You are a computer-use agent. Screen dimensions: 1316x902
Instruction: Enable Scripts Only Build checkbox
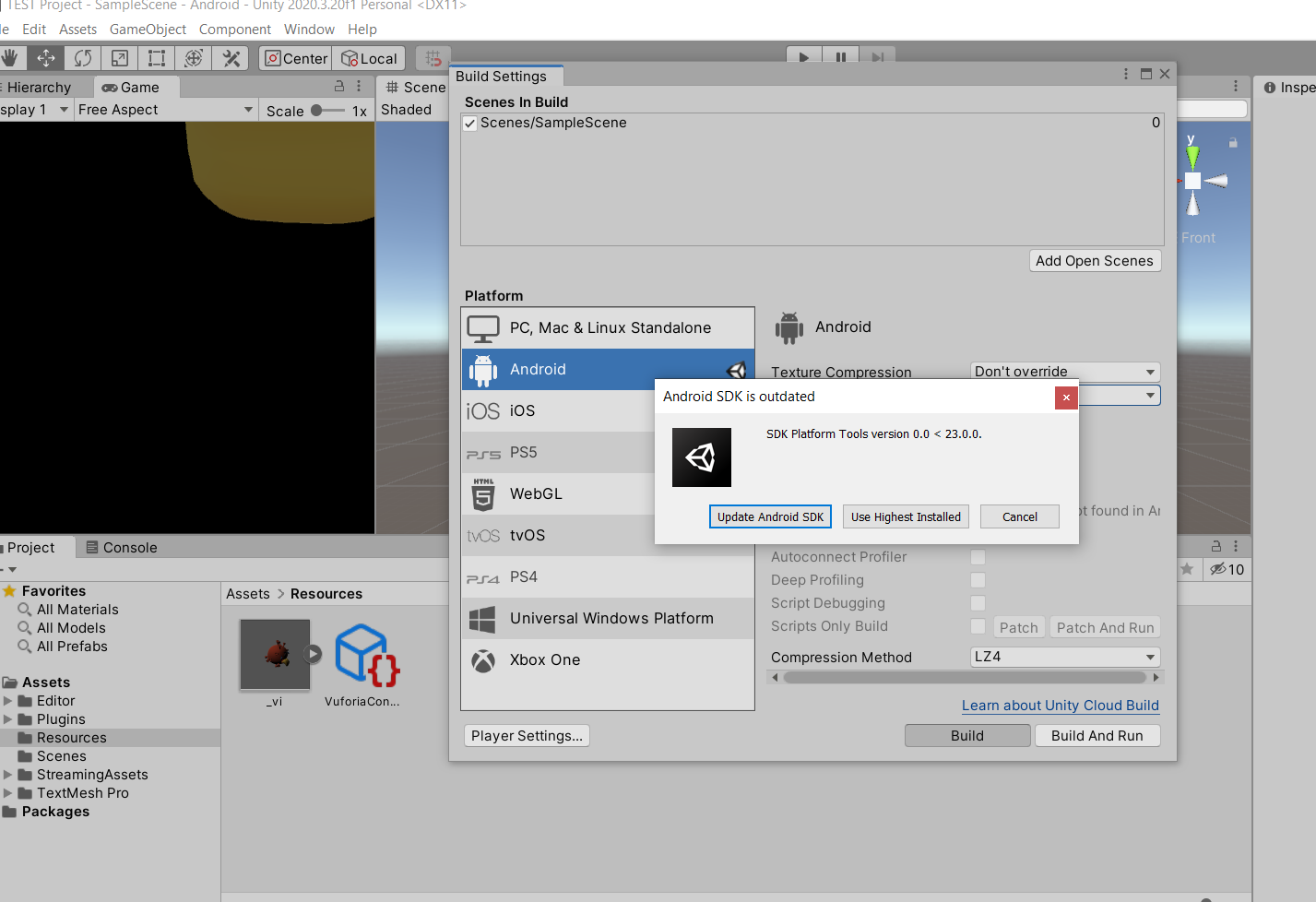[x=978, y=626]
